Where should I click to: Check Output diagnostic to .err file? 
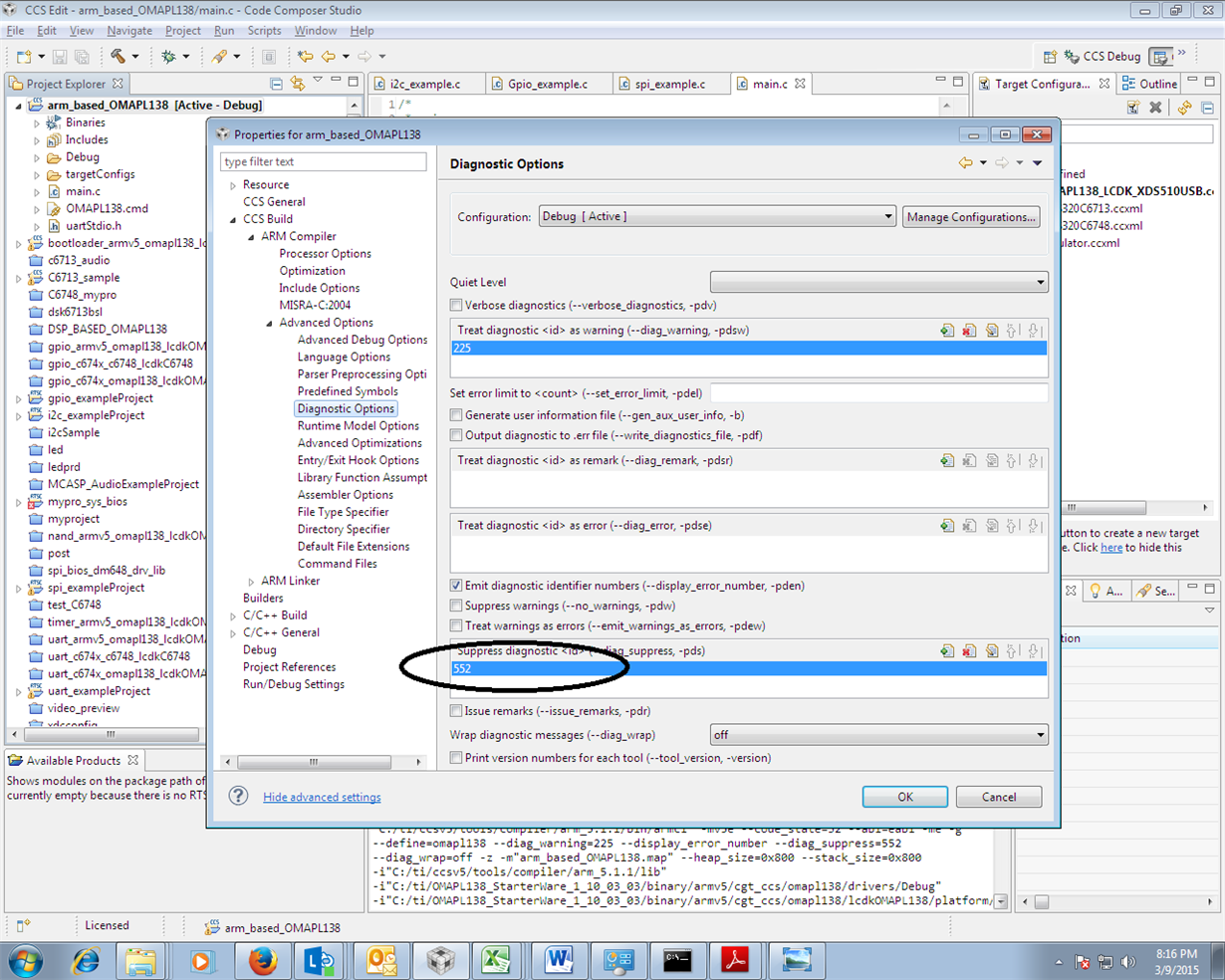(x=456, y=435)
